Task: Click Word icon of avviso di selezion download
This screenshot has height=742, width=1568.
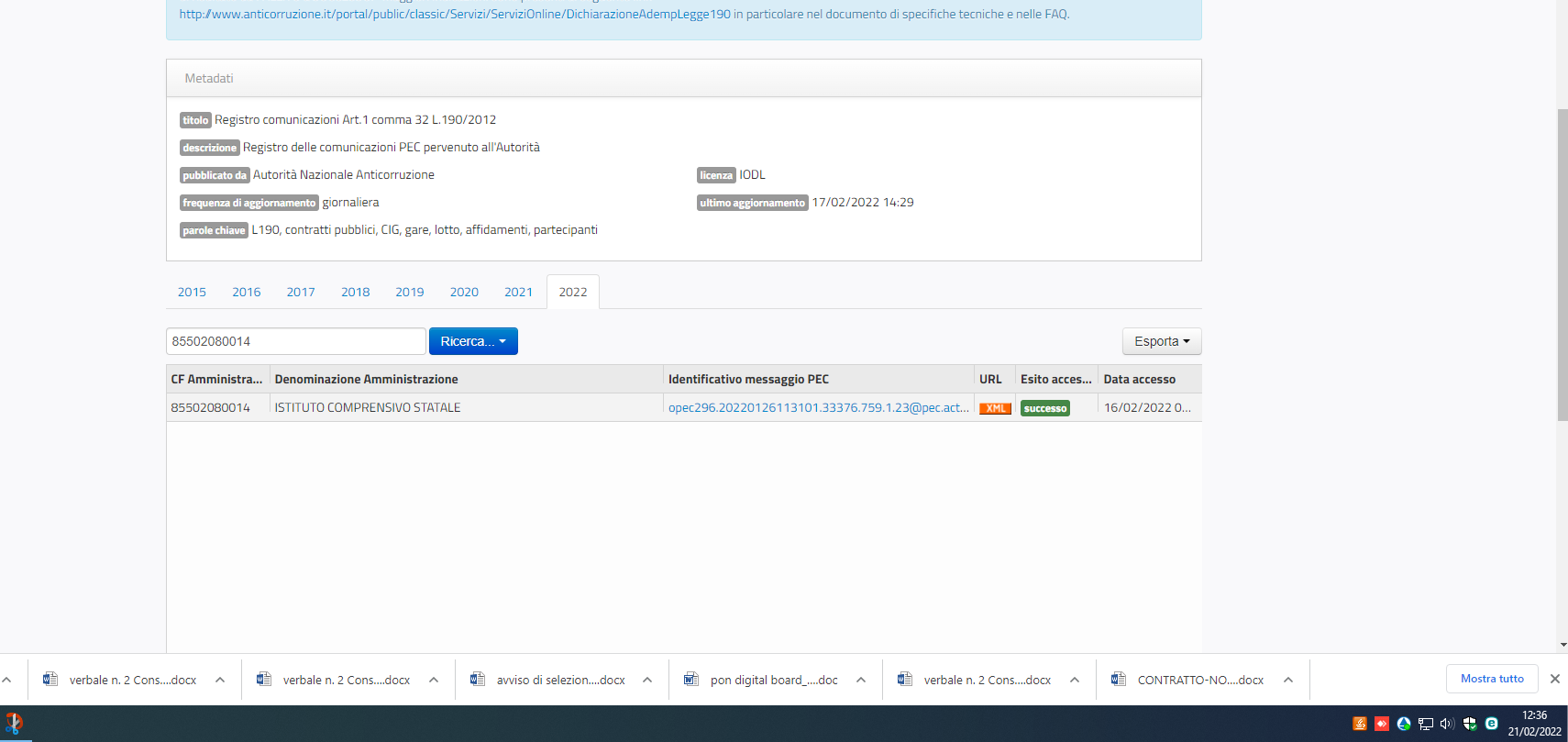Action: pyautogui.click(x=478, y=680)
